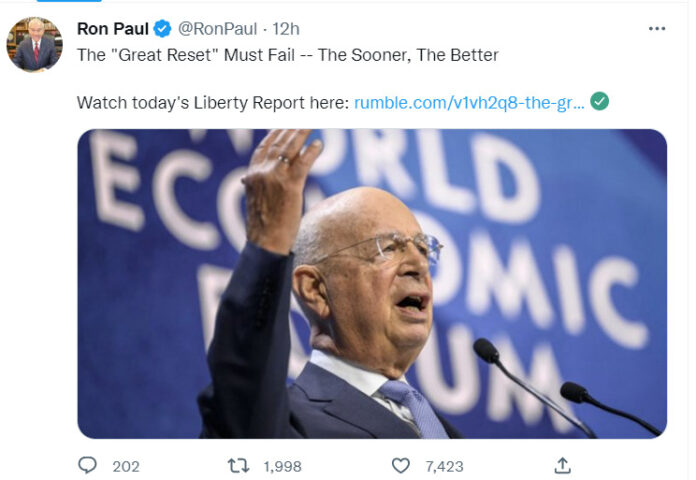
Task: Click the 1,998 retweets count
Action: tap(282, 466)
